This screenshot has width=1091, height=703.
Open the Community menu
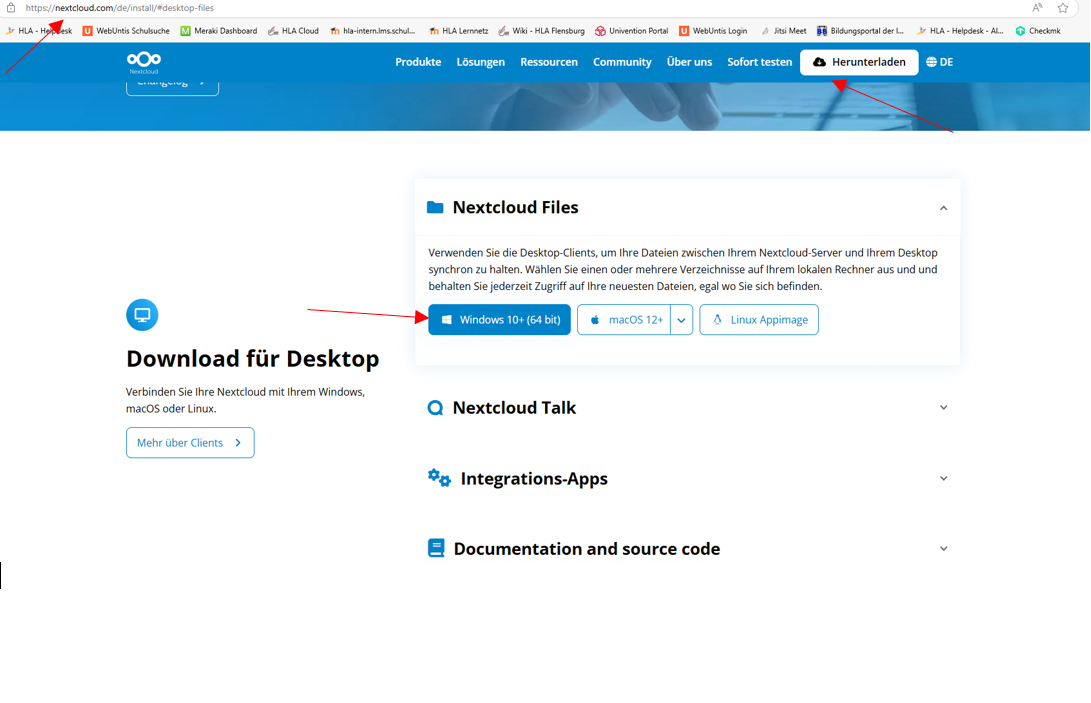tap(622, 62)
